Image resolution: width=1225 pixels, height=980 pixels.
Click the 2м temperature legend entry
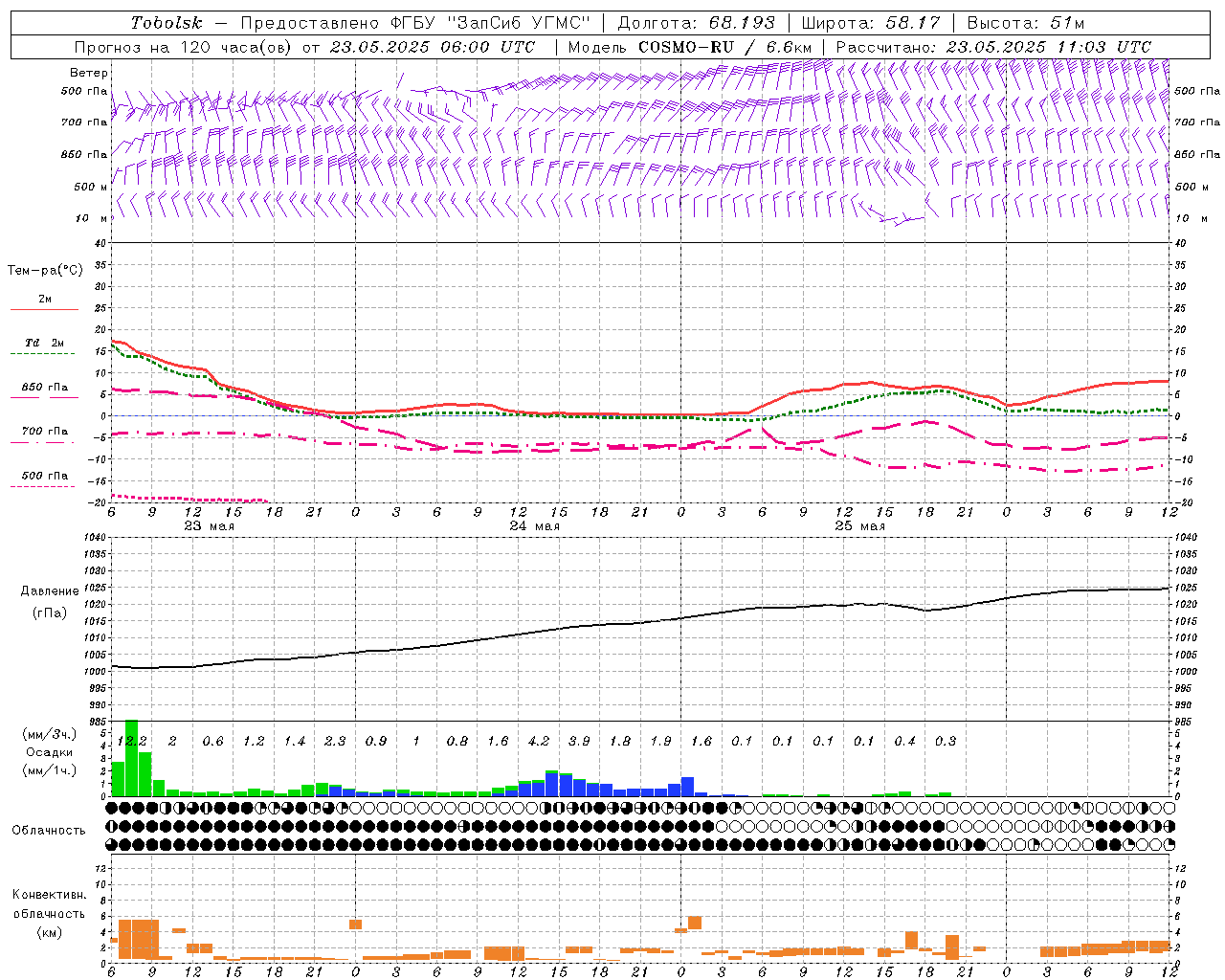click(x=45, y=300)
